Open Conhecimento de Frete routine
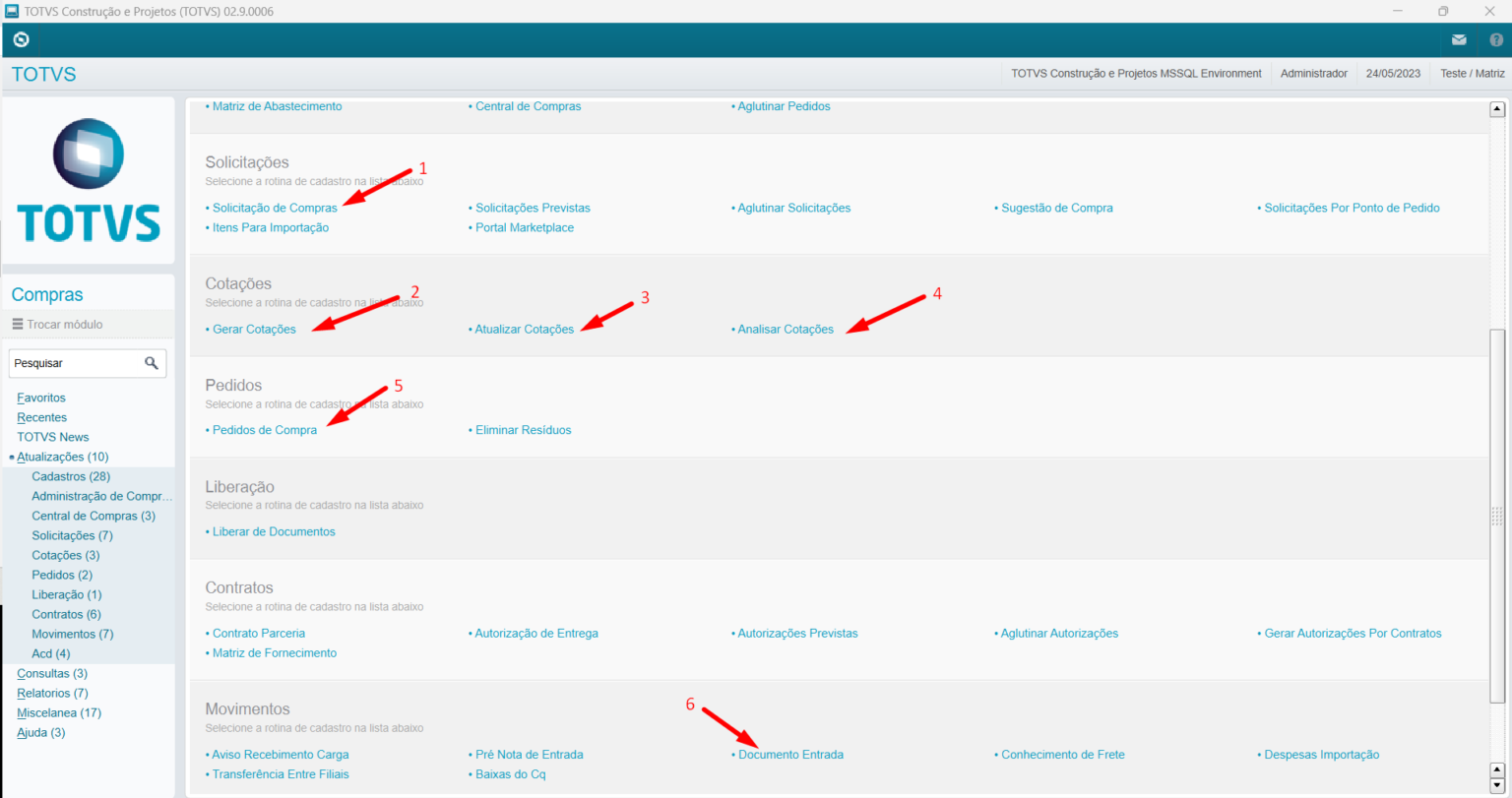The width and height of the screenshot is (1512, 798). coord(1063,755)
